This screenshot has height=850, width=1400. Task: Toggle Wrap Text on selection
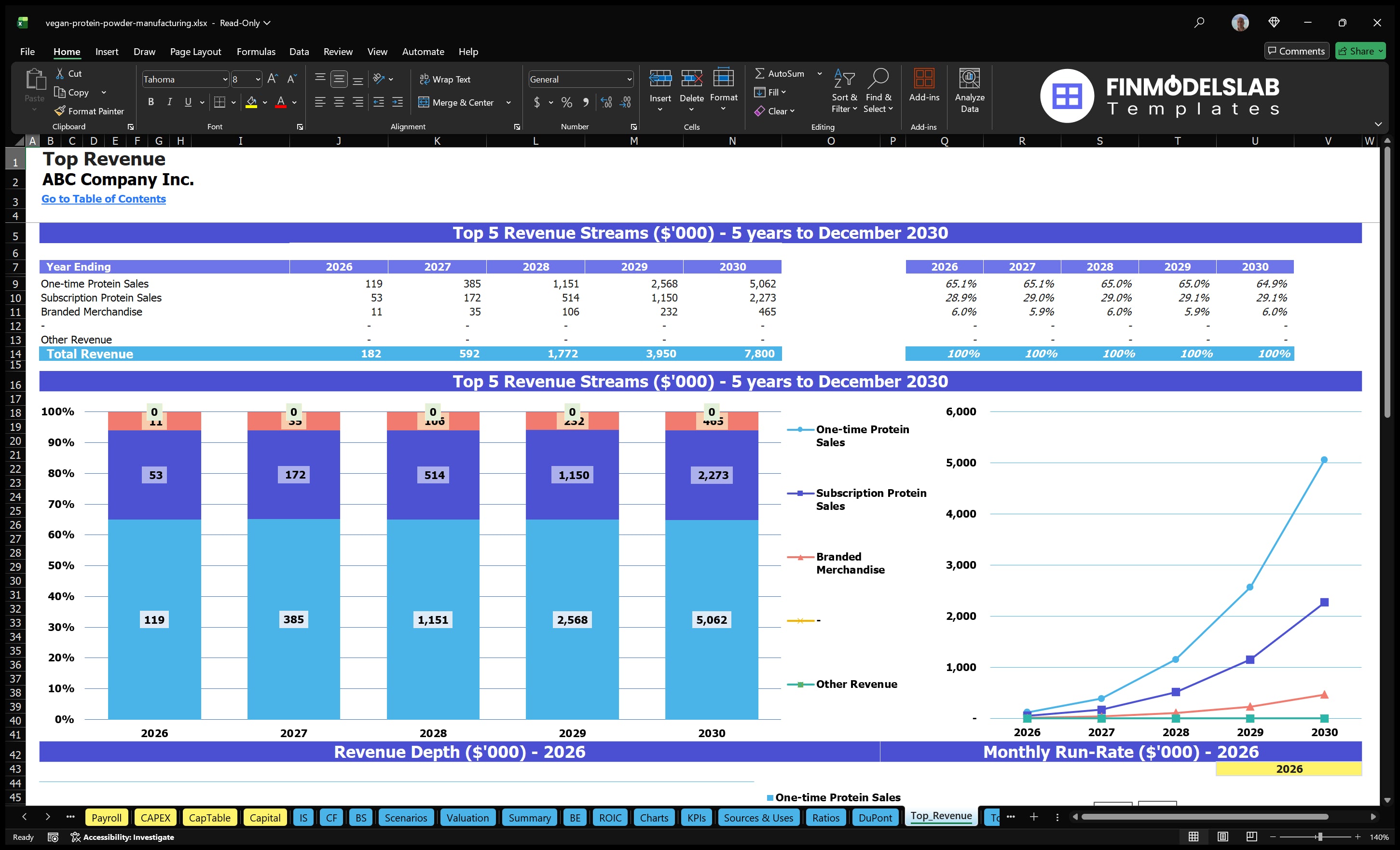coord(445,79)
